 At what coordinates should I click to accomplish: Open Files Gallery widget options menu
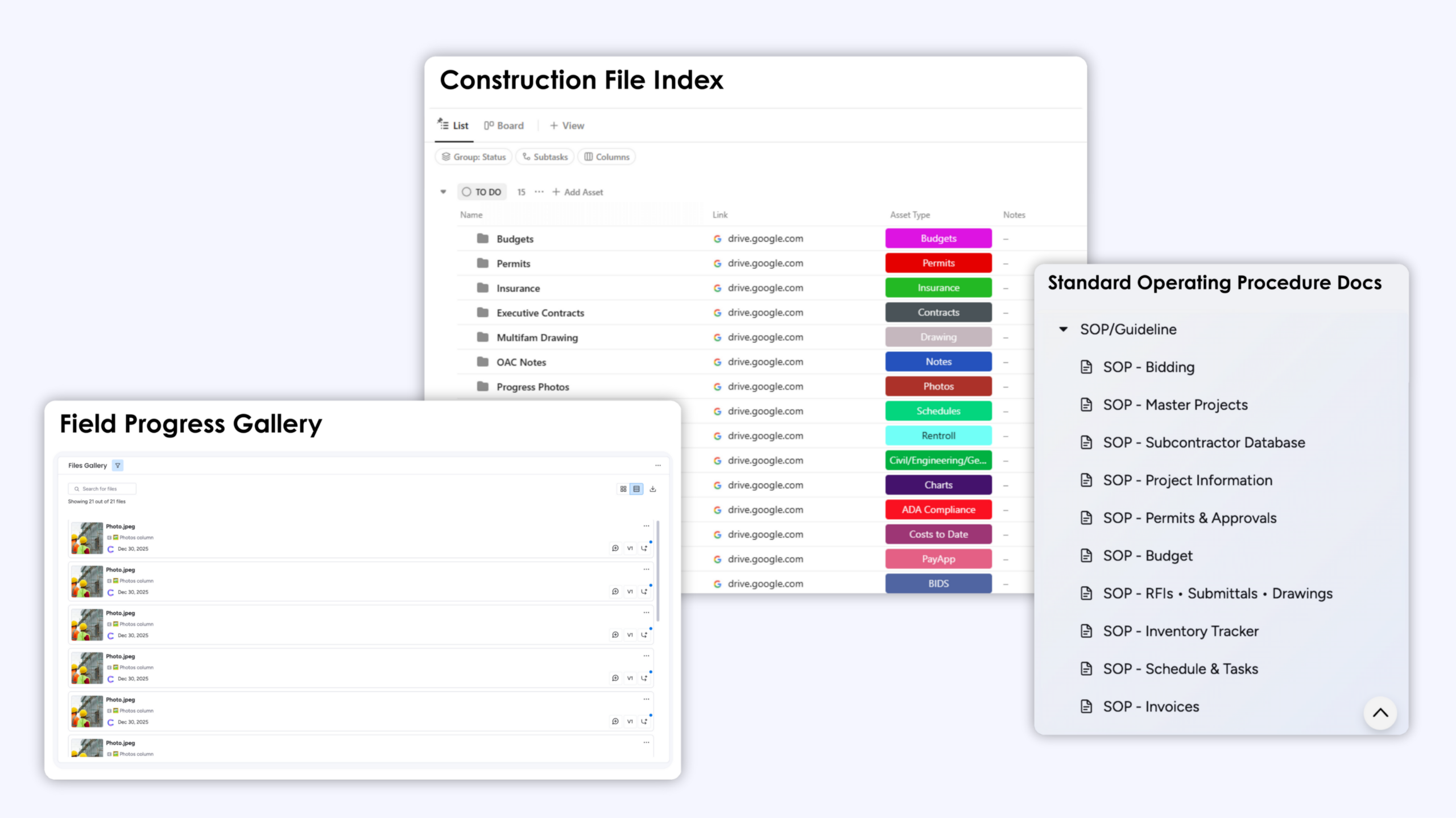coord(658,466)
